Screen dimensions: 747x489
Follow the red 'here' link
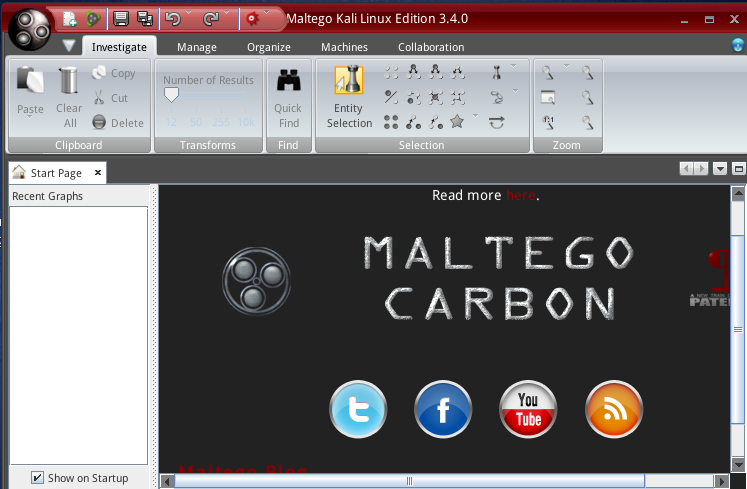pos(521,195)
